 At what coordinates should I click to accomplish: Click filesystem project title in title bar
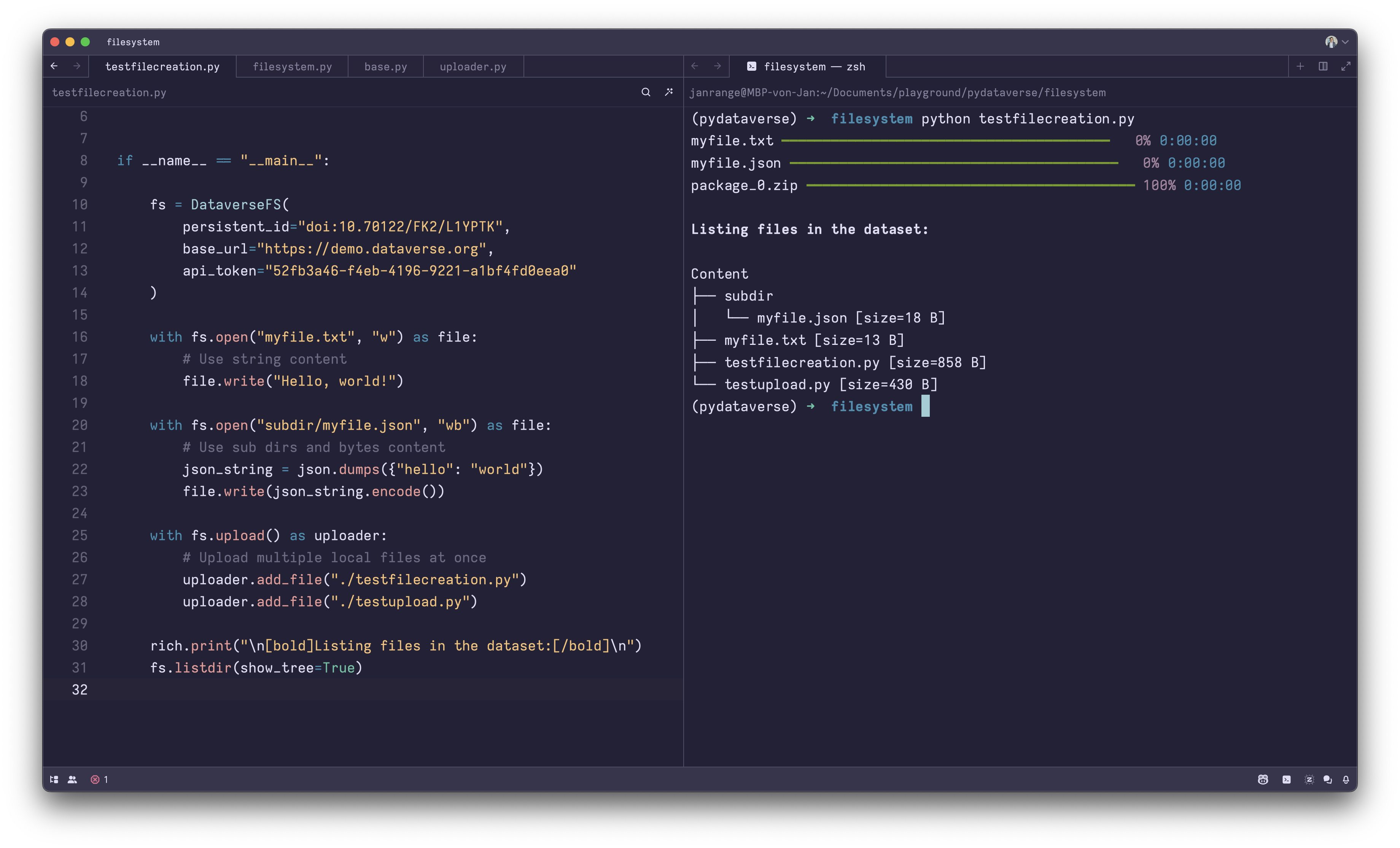[x=133, y=42]
